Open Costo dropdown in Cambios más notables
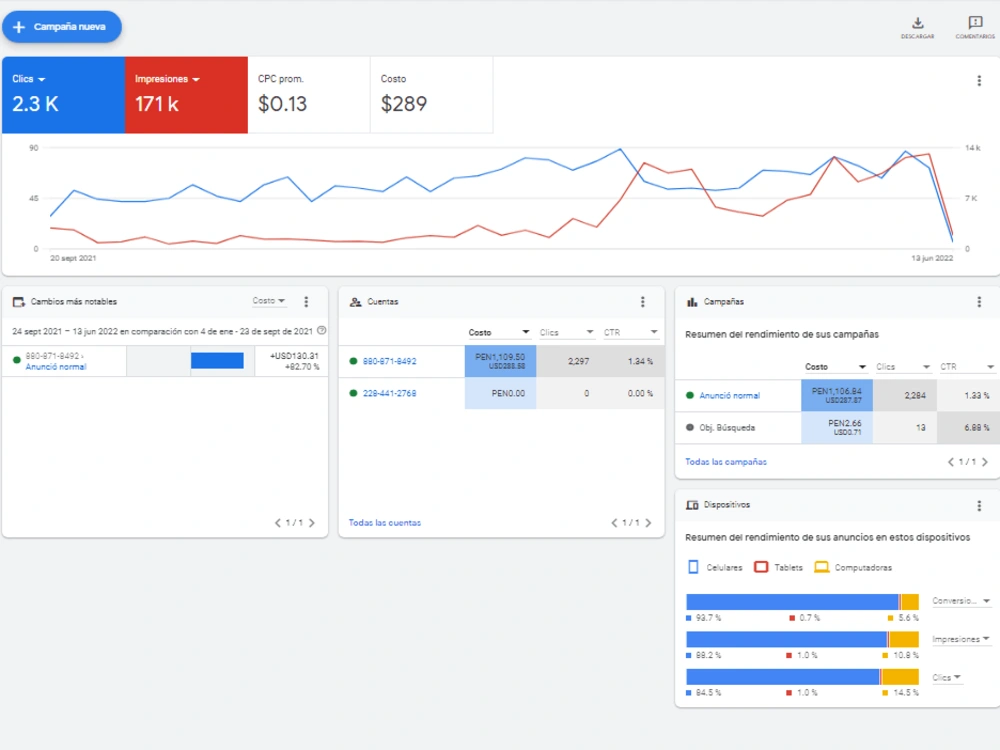The width and height of the screenshot is (1000, 750). point(268,301)
